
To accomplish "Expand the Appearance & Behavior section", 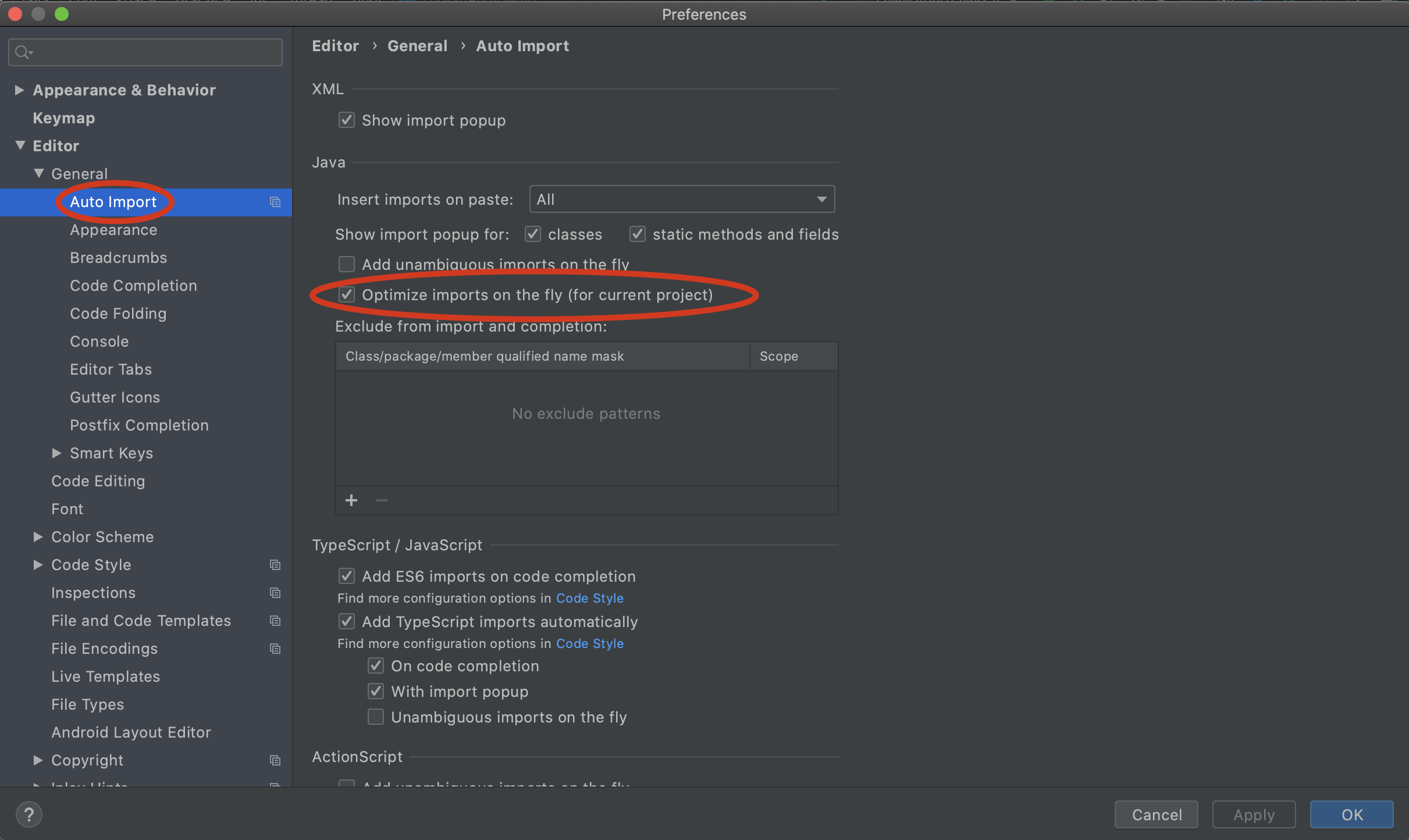I will pyautogui.click(x=19, y=90).
